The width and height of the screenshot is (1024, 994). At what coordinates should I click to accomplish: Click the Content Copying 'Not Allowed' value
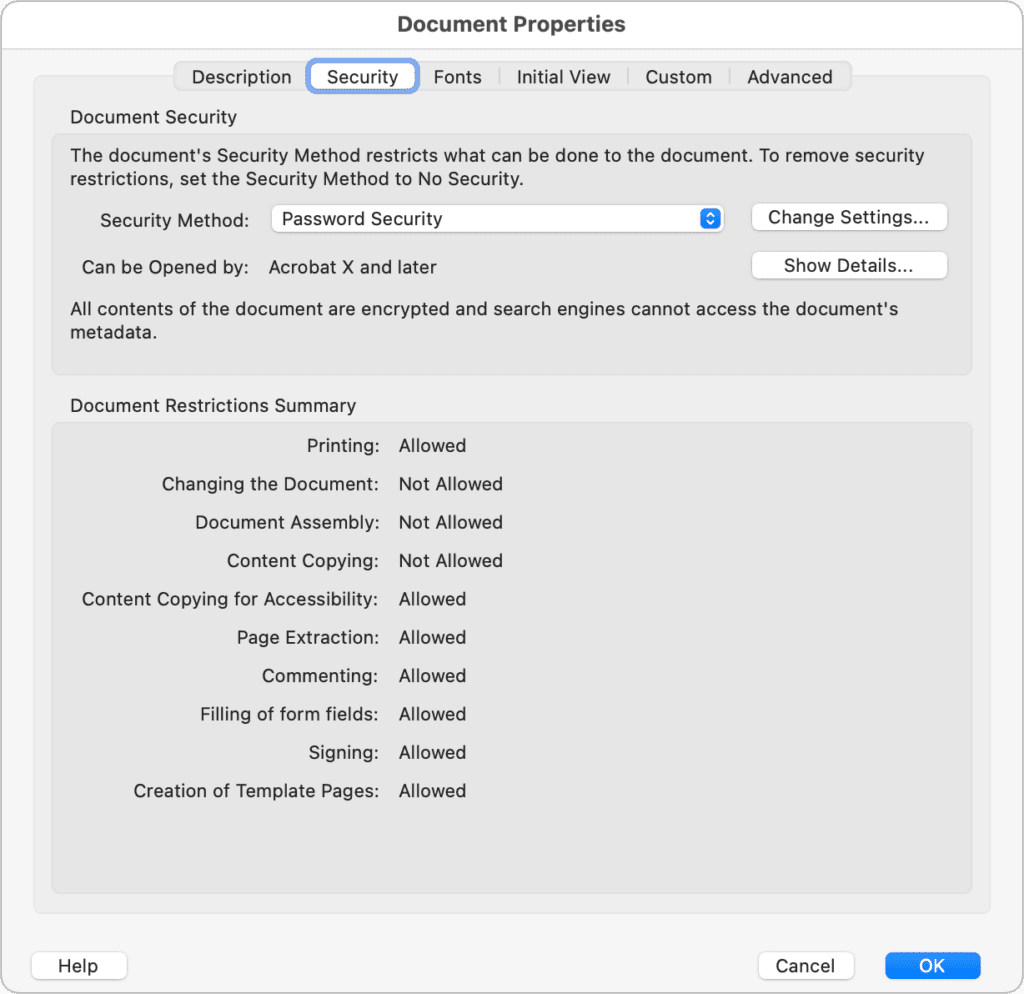[450, 561]
